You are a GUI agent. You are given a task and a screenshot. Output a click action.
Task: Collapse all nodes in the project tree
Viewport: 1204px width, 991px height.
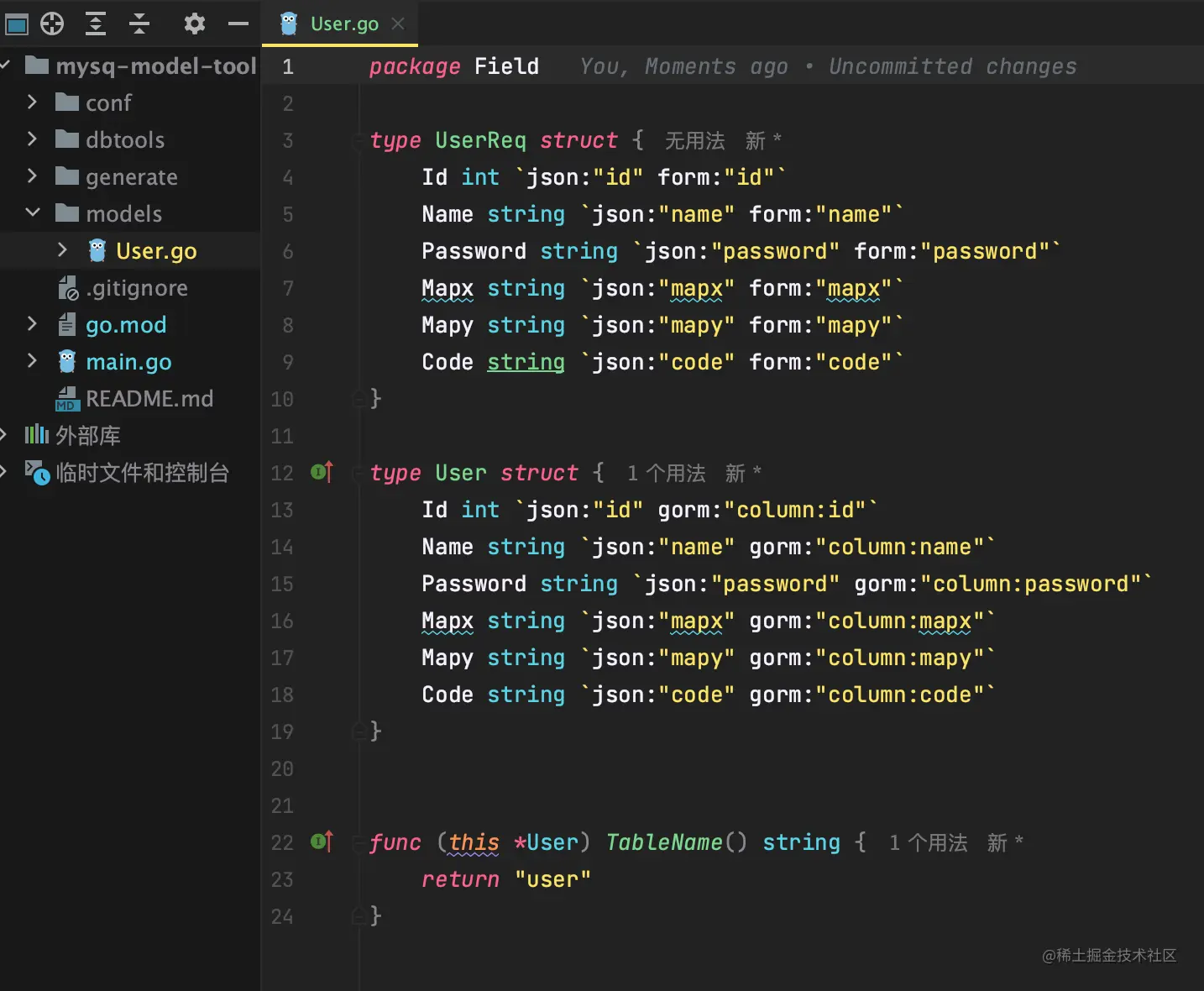(x=139, y=24)
